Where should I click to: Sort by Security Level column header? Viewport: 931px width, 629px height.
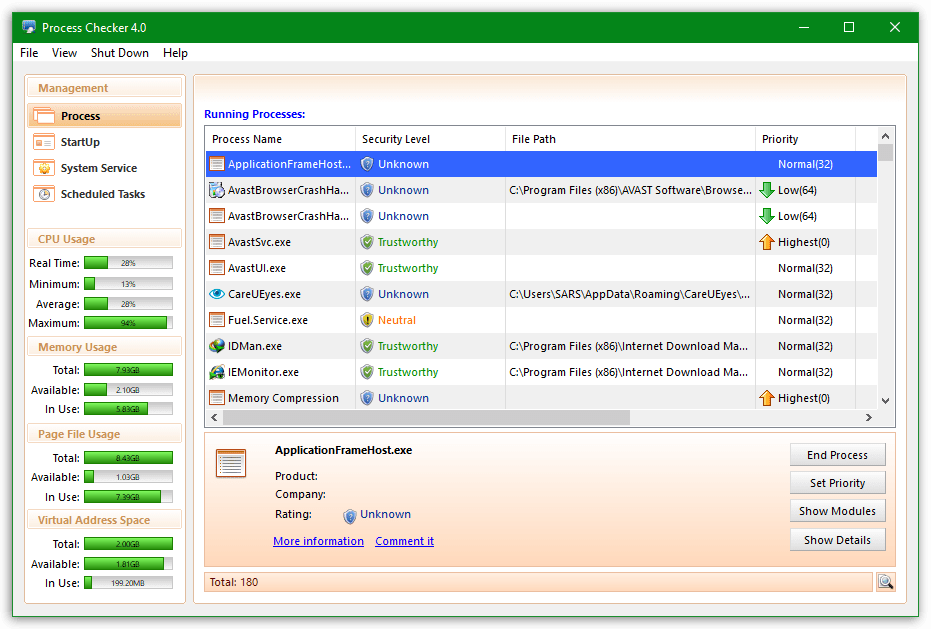tap(430, 139)
